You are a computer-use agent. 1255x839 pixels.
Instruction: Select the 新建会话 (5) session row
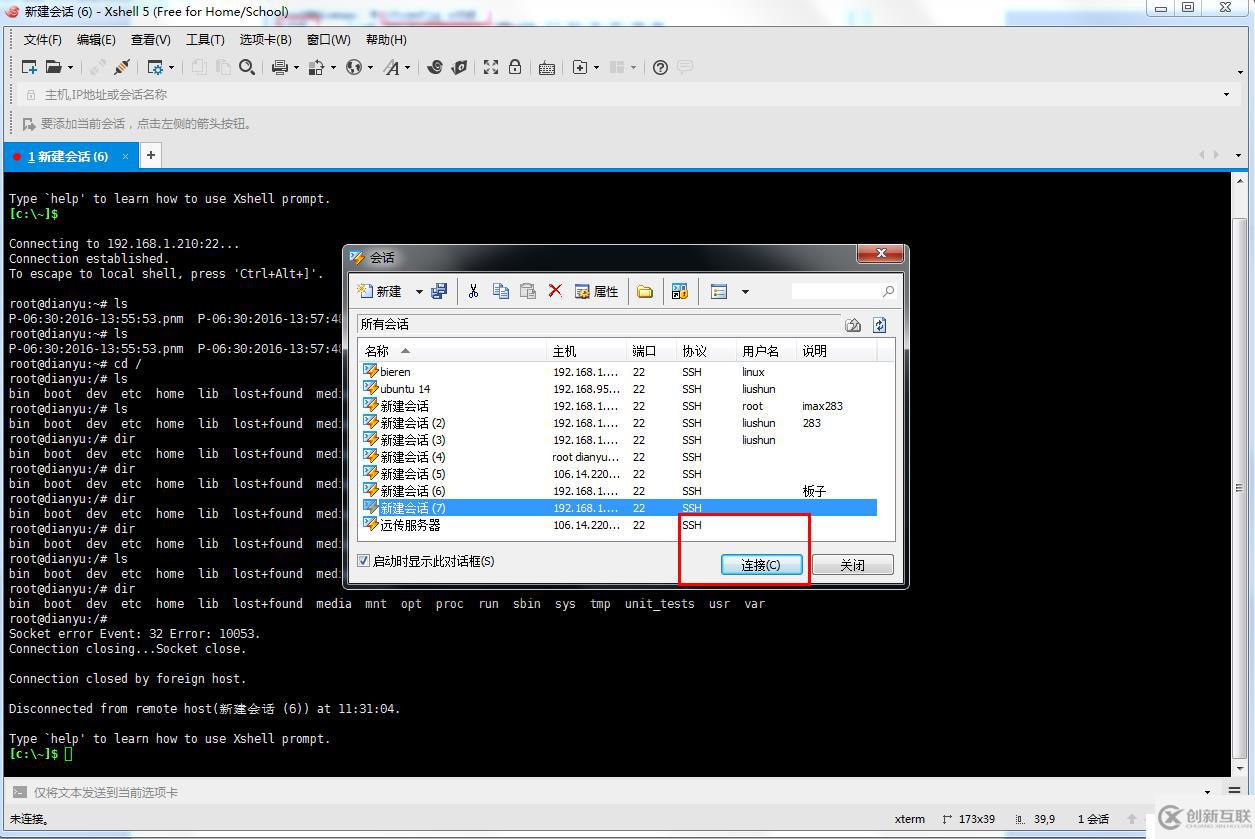(618, 474)
